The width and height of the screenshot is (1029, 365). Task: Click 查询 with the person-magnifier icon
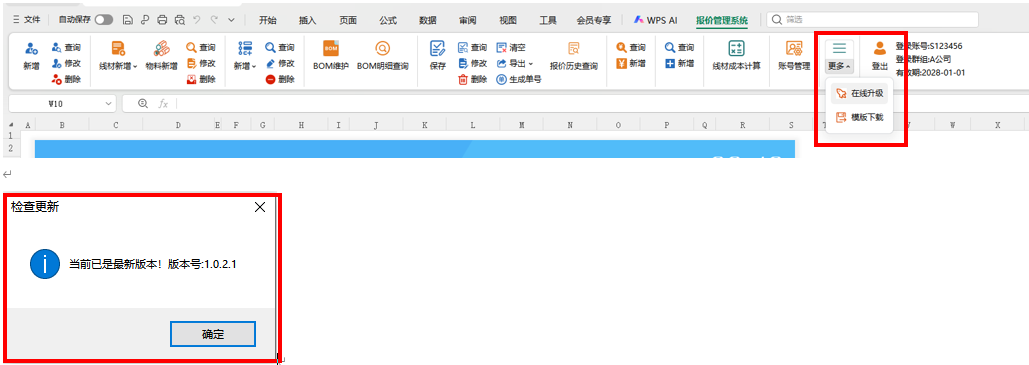[x=66, y=47]
